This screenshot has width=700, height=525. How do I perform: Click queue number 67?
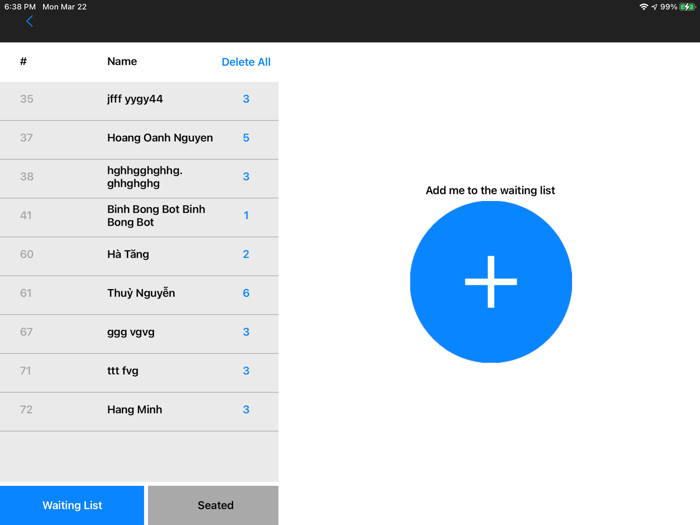[26, 332]
